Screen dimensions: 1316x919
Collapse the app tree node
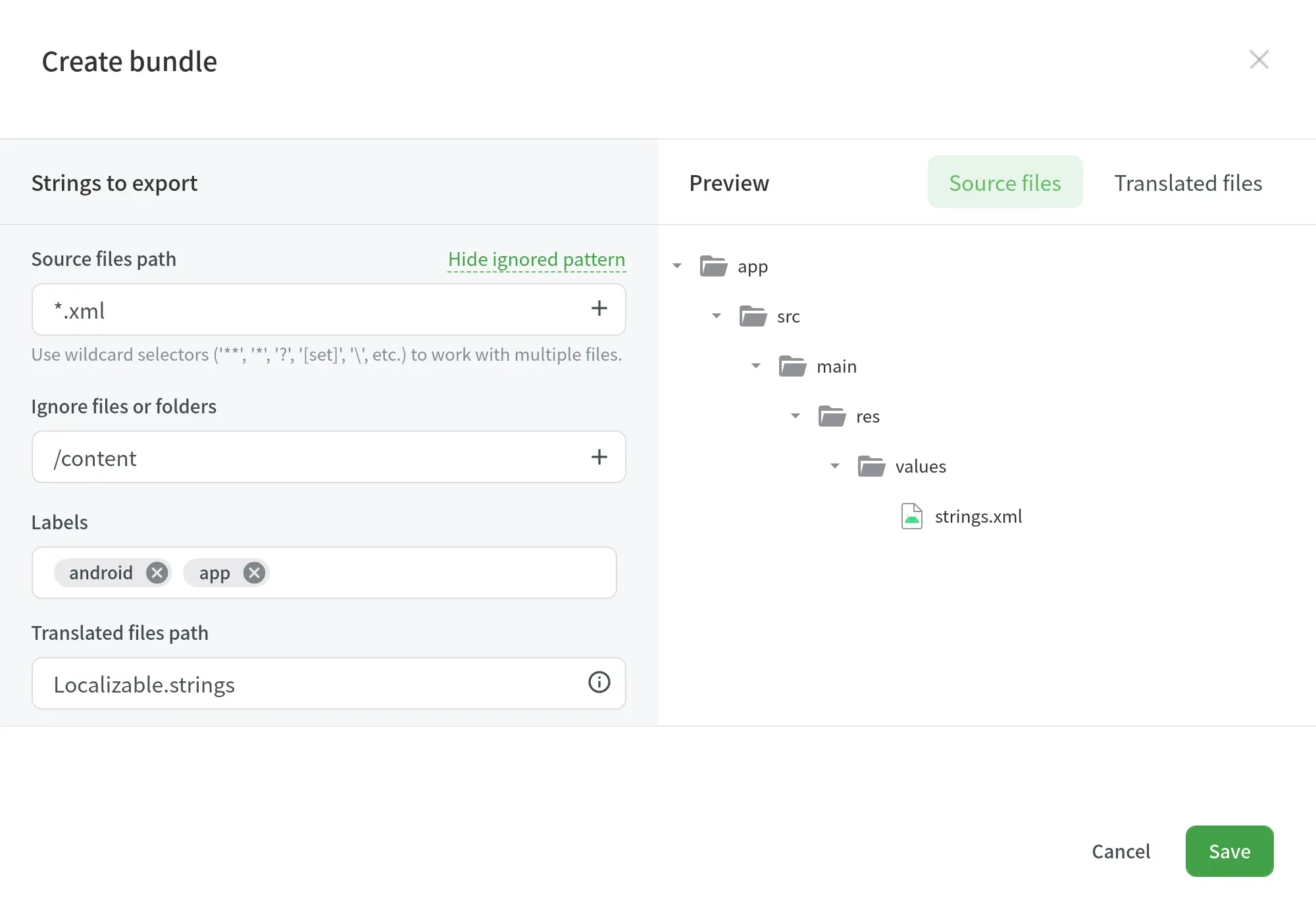coord(677,266)
